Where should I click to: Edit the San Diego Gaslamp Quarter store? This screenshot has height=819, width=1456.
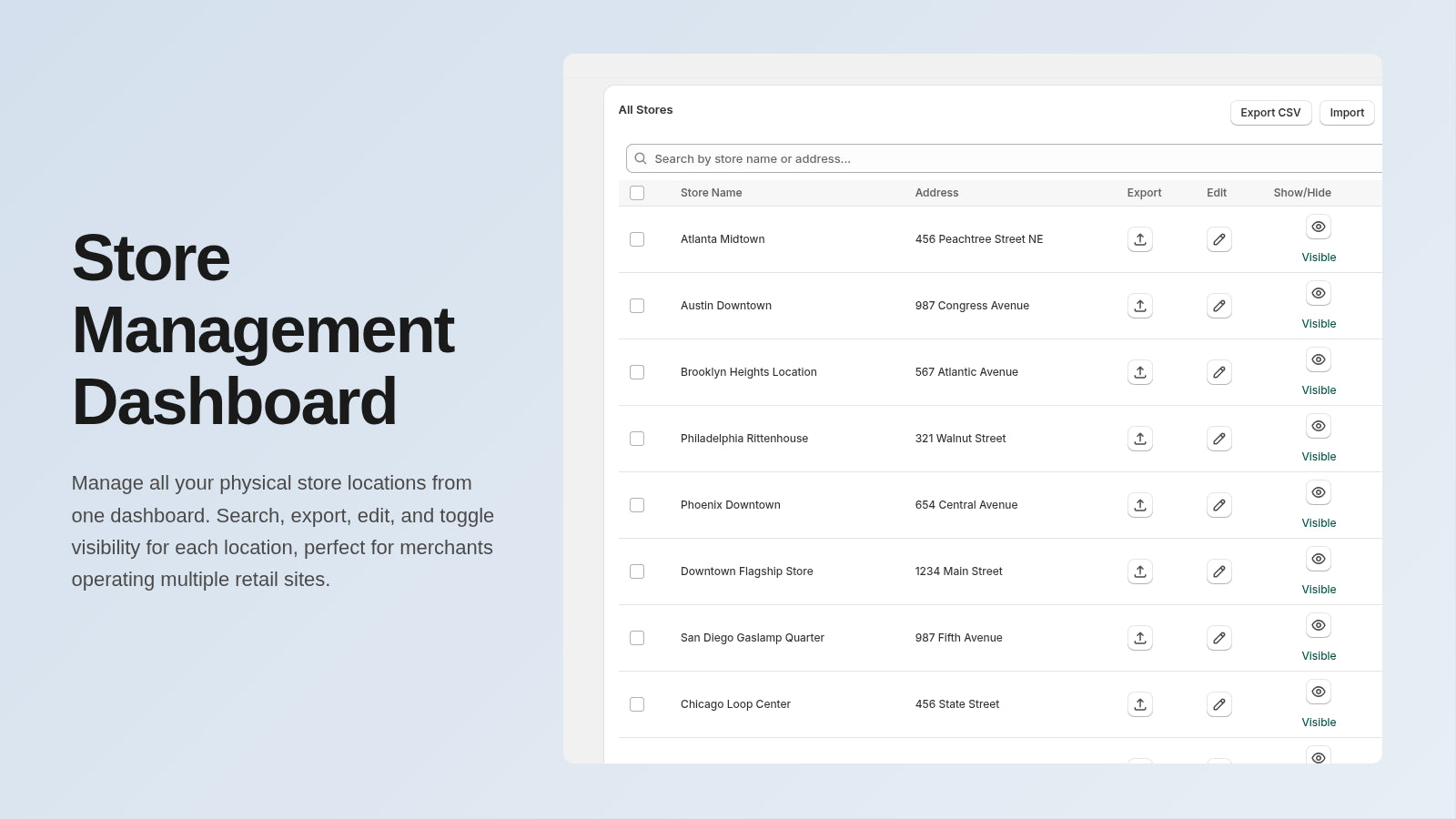1219,638
